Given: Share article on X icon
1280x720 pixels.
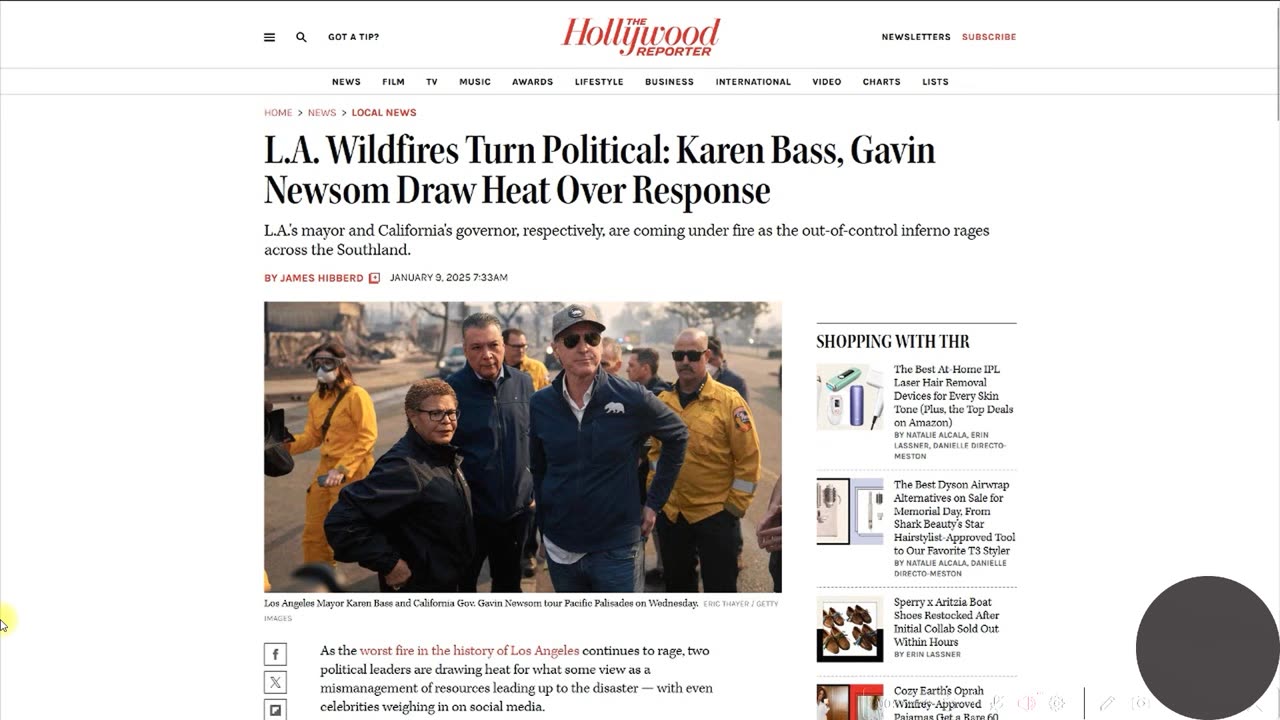Looking at the screenshot, I should [275, 682].
